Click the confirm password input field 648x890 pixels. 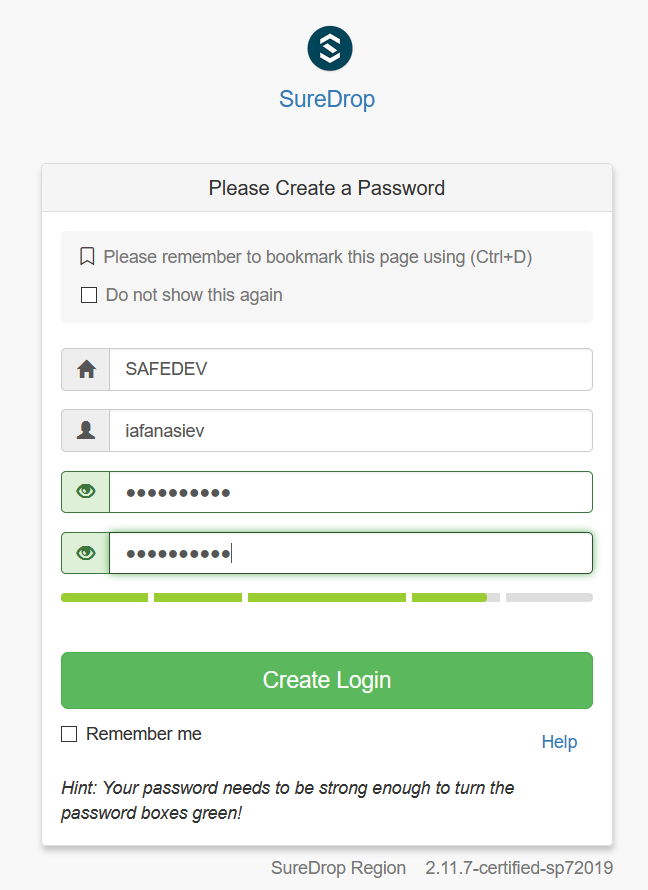pos(350,553)
